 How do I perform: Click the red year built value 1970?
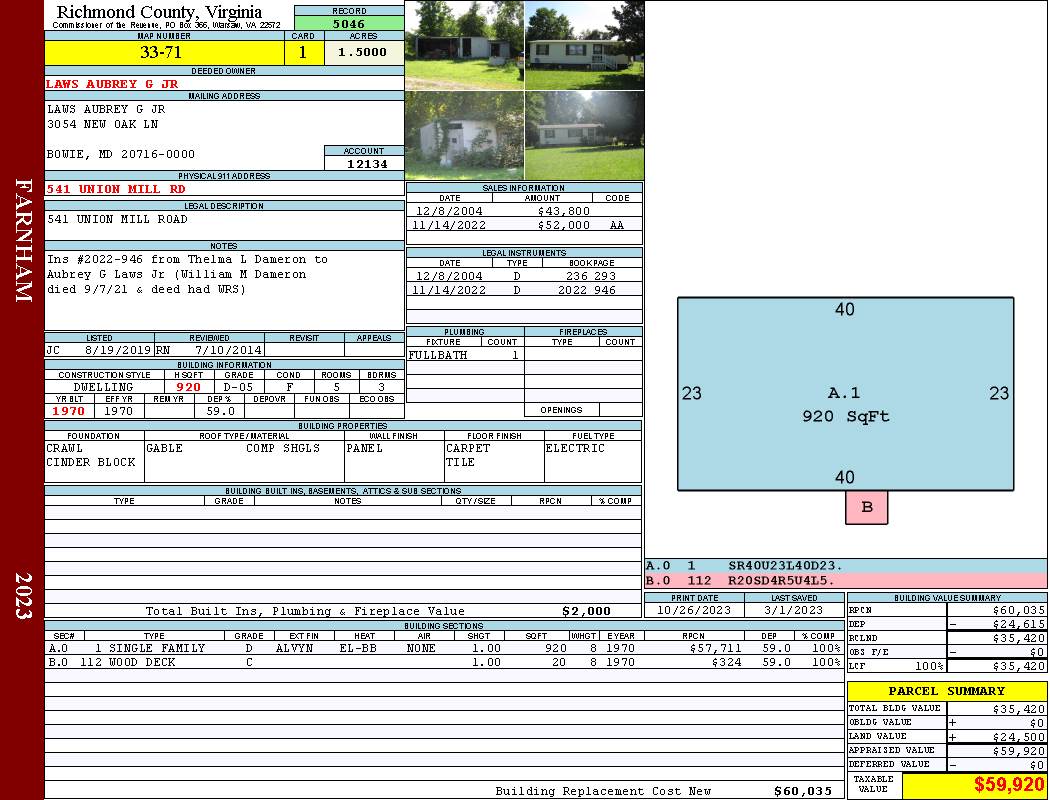click(x=68, y=411)
